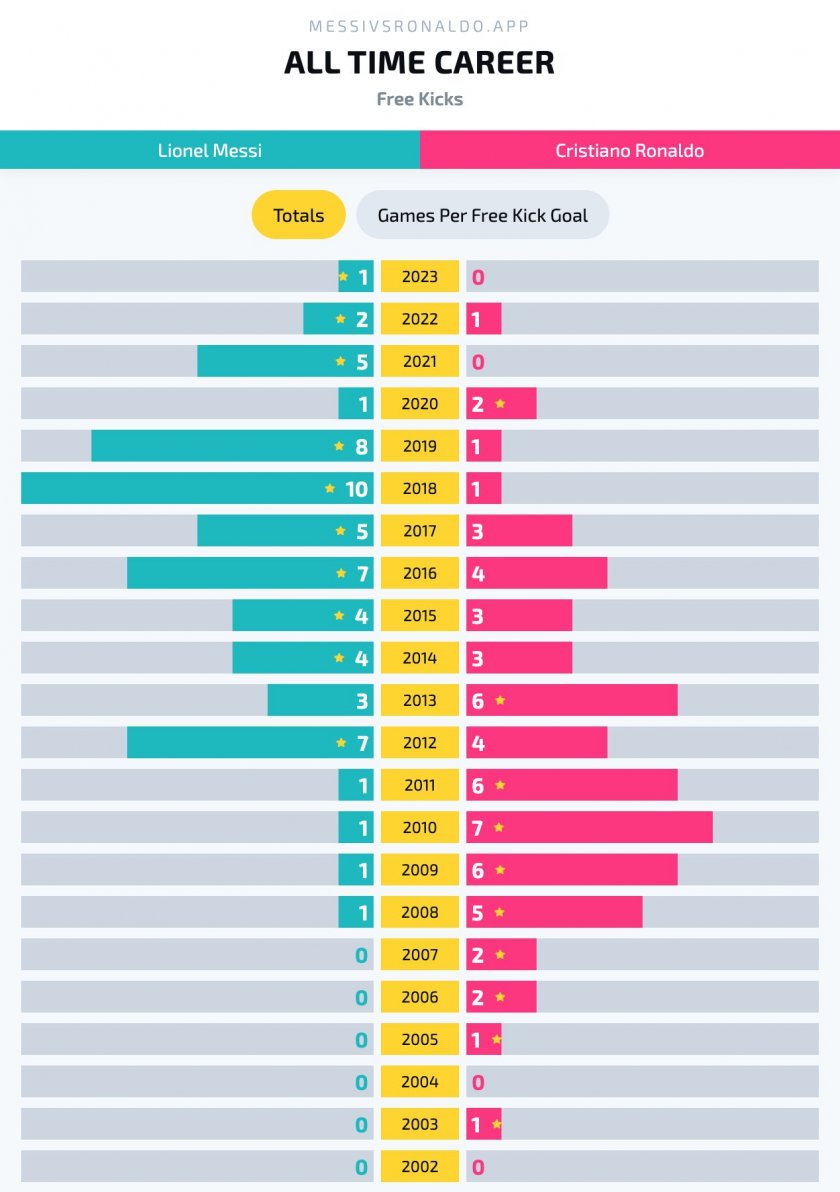Image resolution: width=840 pixels, height=1192 pixels.
Task: Click the star beside Ronaldo's 2020 total
Action: coord(500,404)
